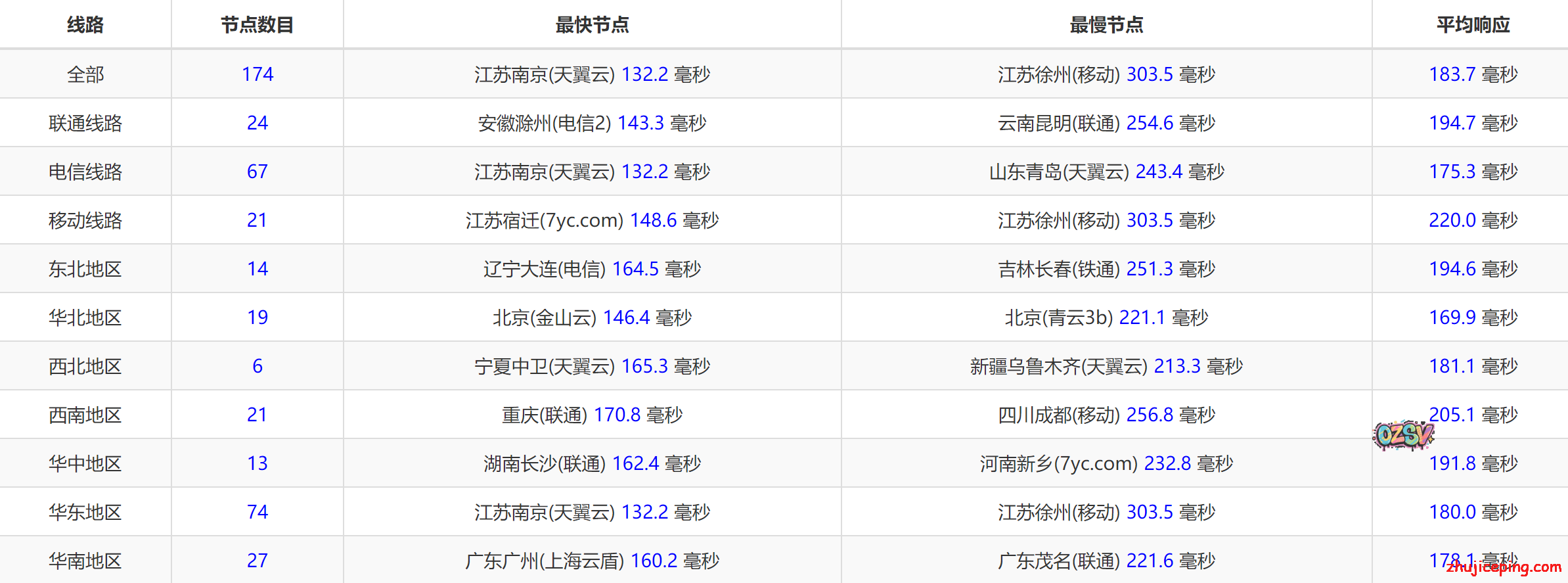Click node count 67 for 电信线路

point(257,172)
